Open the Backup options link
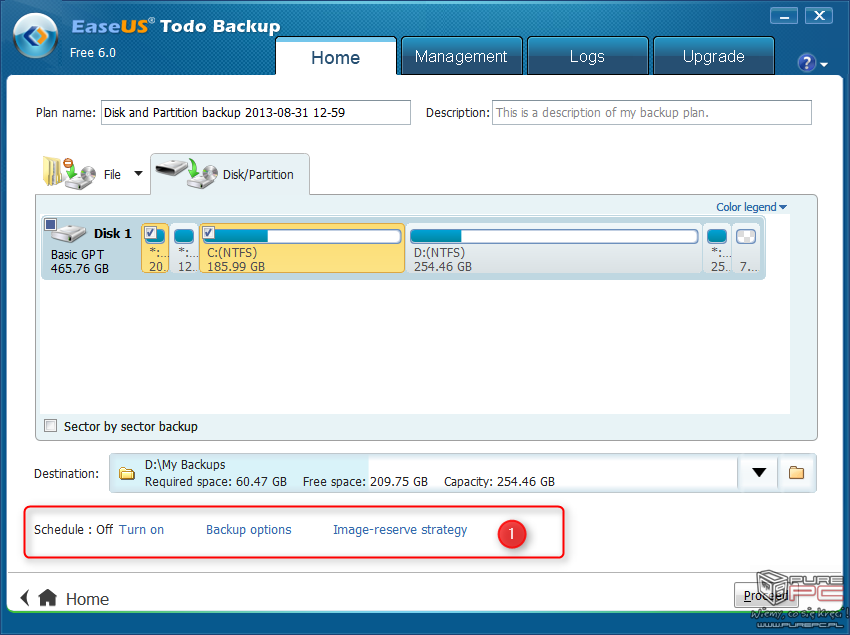Screen dimensions: 850x635 (248, 530)
